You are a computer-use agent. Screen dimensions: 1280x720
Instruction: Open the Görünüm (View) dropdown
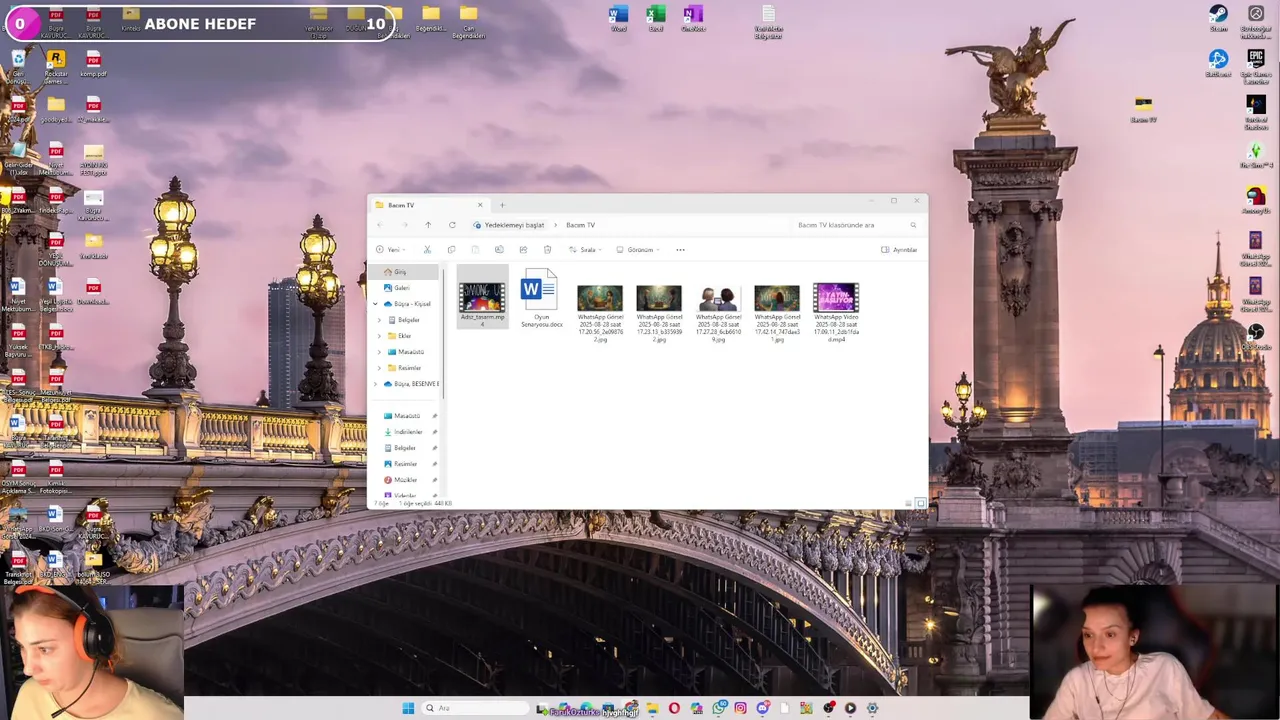pos(637,250)
